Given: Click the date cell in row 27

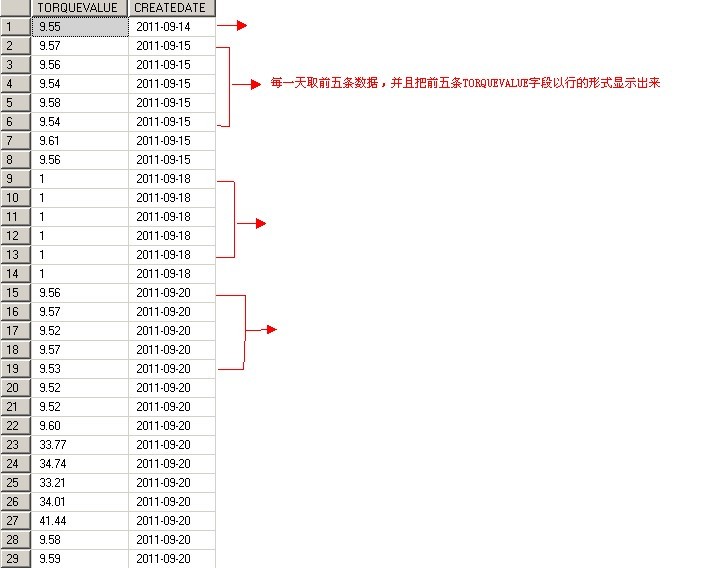Looking at the screenshot, I should [x=172, y=521].
